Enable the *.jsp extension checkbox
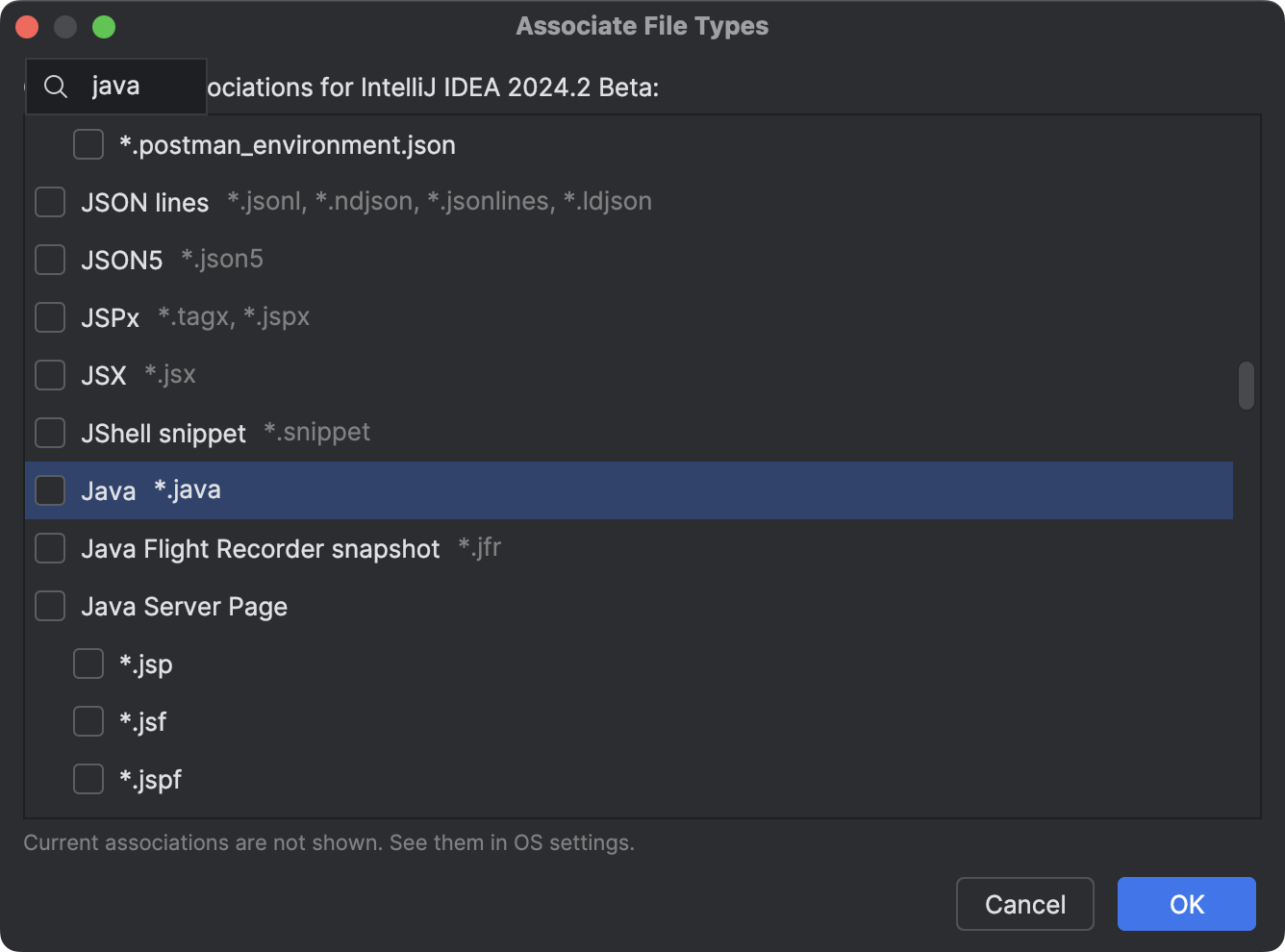This screenshot has width=1285, height=952. coord(88,664)
